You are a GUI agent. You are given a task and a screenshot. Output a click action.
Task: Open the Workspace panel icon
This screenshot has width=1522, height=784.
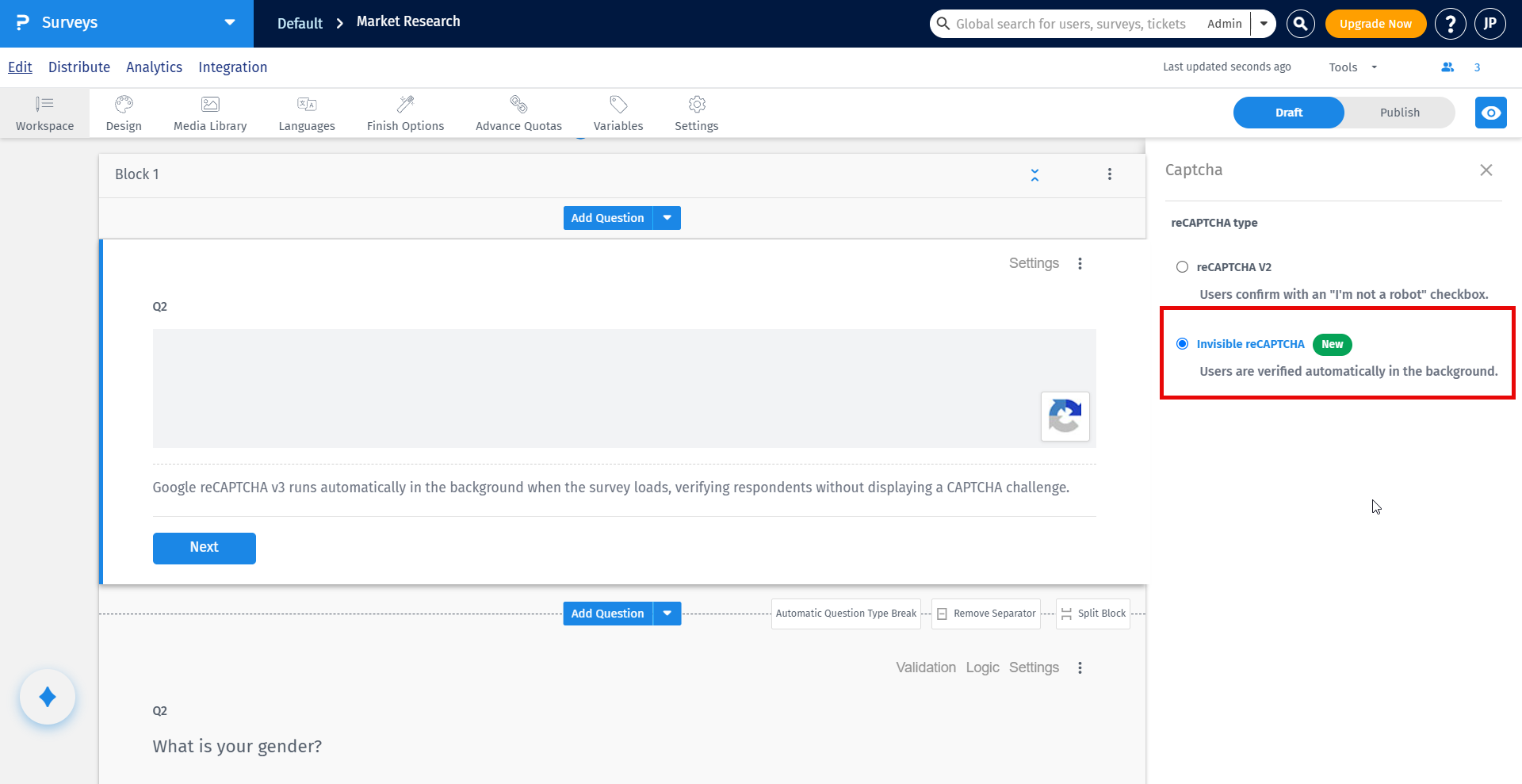[x=44, y=113]
